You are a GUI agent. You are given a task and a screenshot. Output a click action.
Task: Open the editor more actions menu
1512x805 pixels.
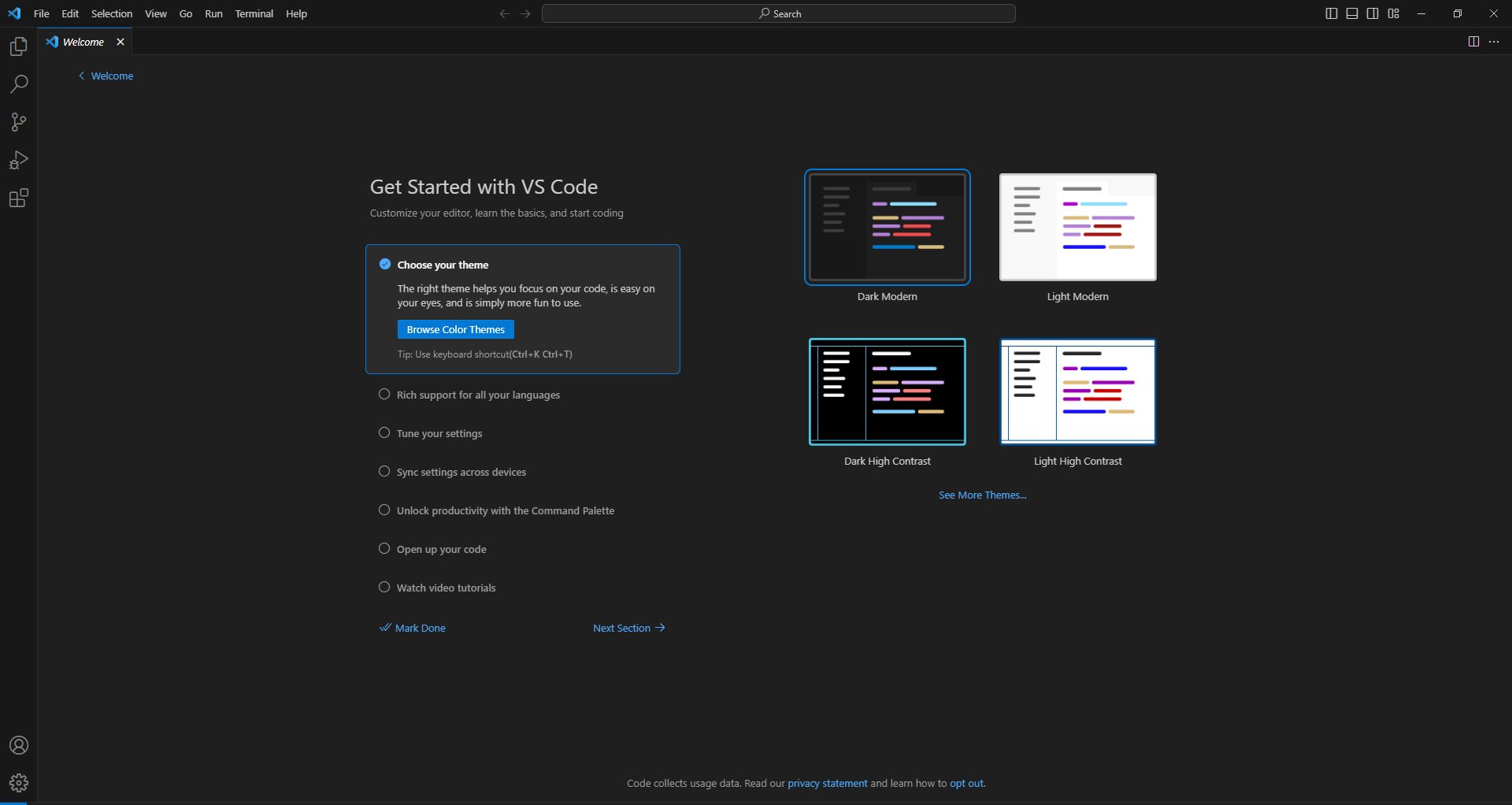(1494, 42)
